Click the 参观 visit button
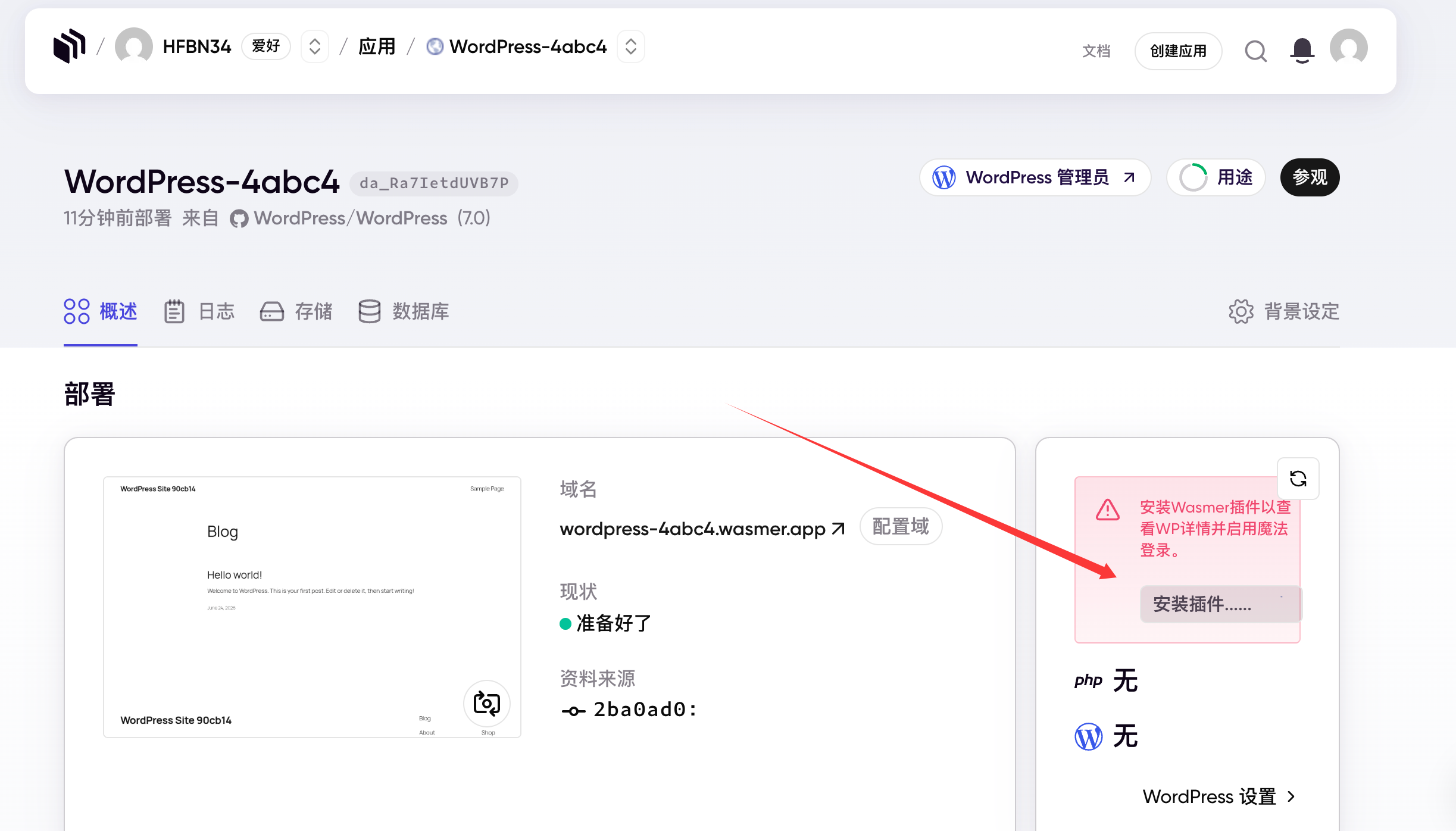Image resolution: width=1456 pixels, height=831 pixels. [x=1310, y=177]
